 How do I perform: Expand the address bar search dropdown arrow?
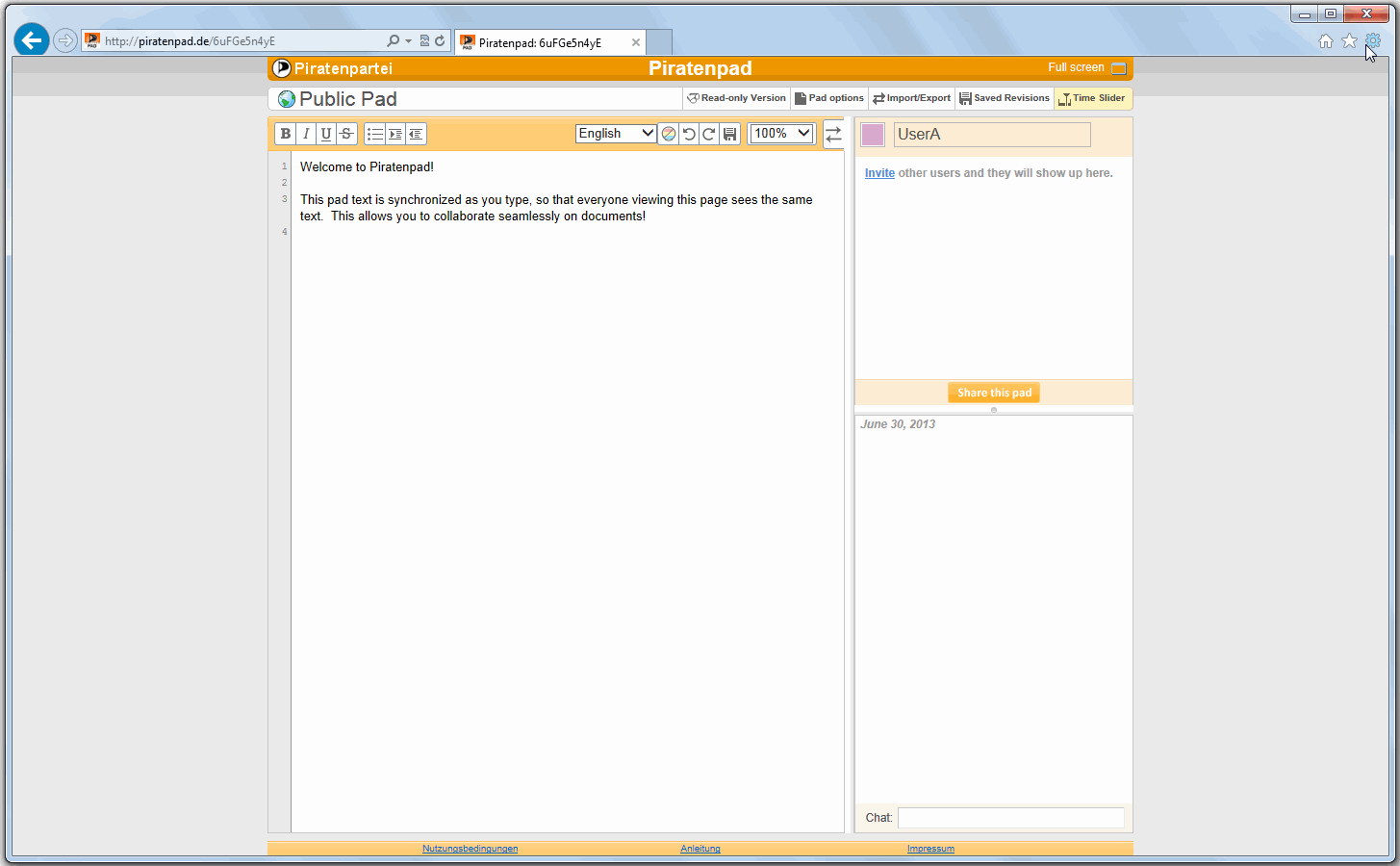(408, 40)
